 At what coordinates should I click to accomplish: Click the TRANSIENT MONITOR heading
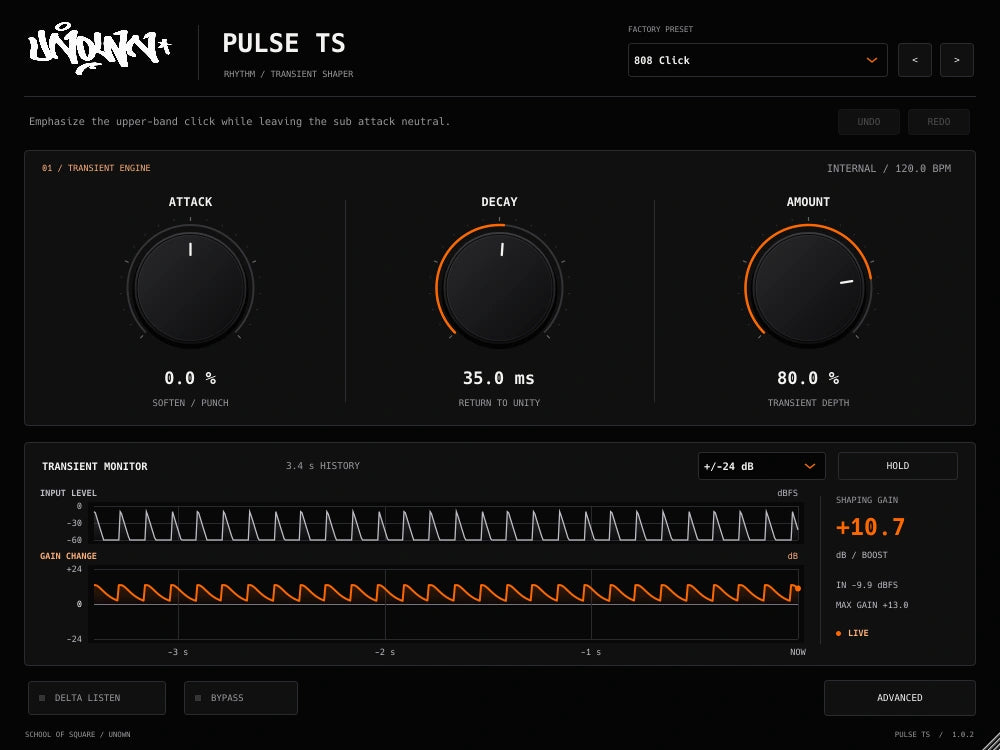(94, 466)
